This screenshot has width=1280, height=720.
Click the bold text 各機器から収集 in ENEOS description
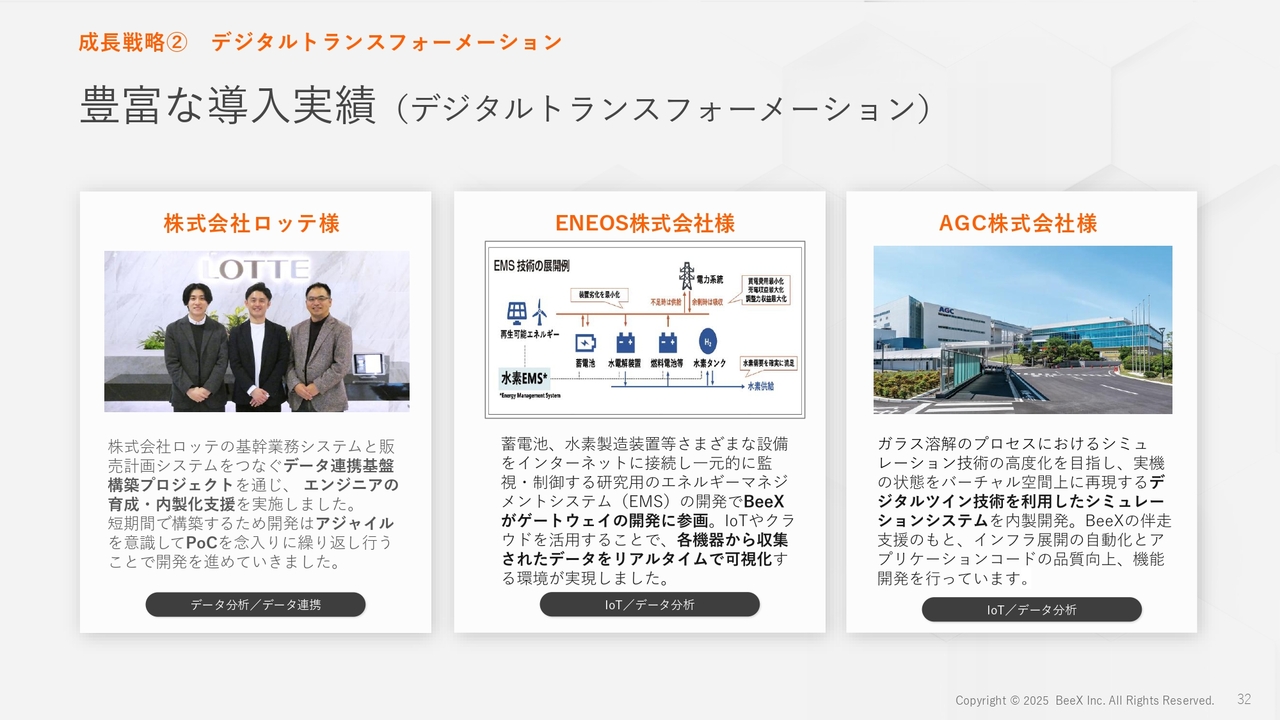(x=733, y=540)
